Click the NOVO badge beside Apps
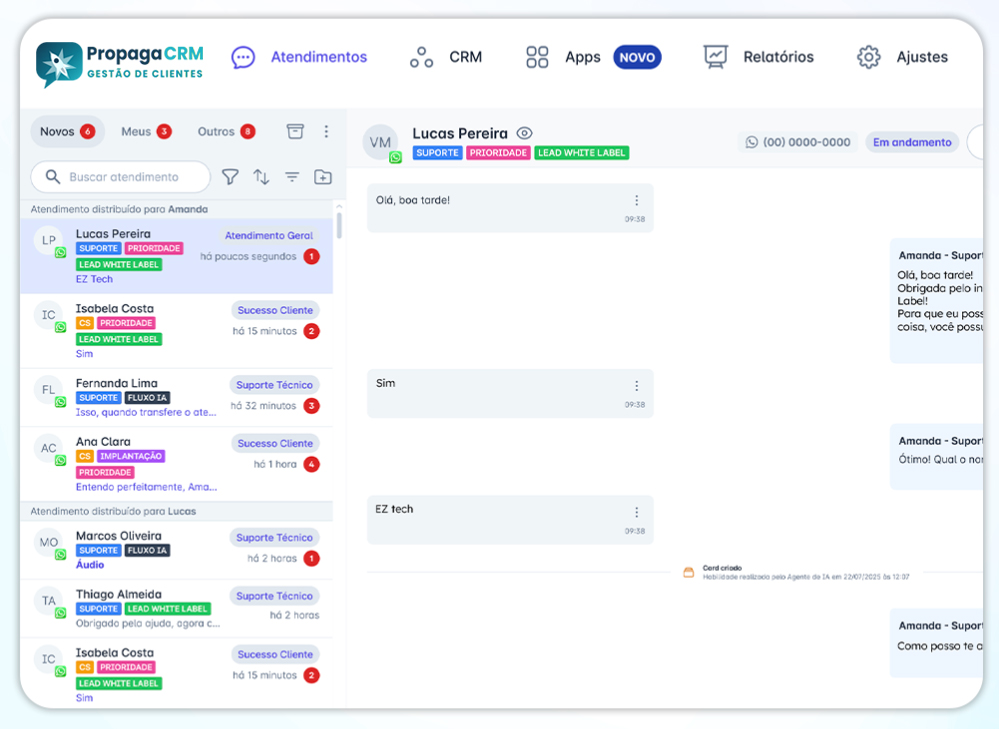The image size is (999, 729). pyautogui.click(x=637, y=57)
